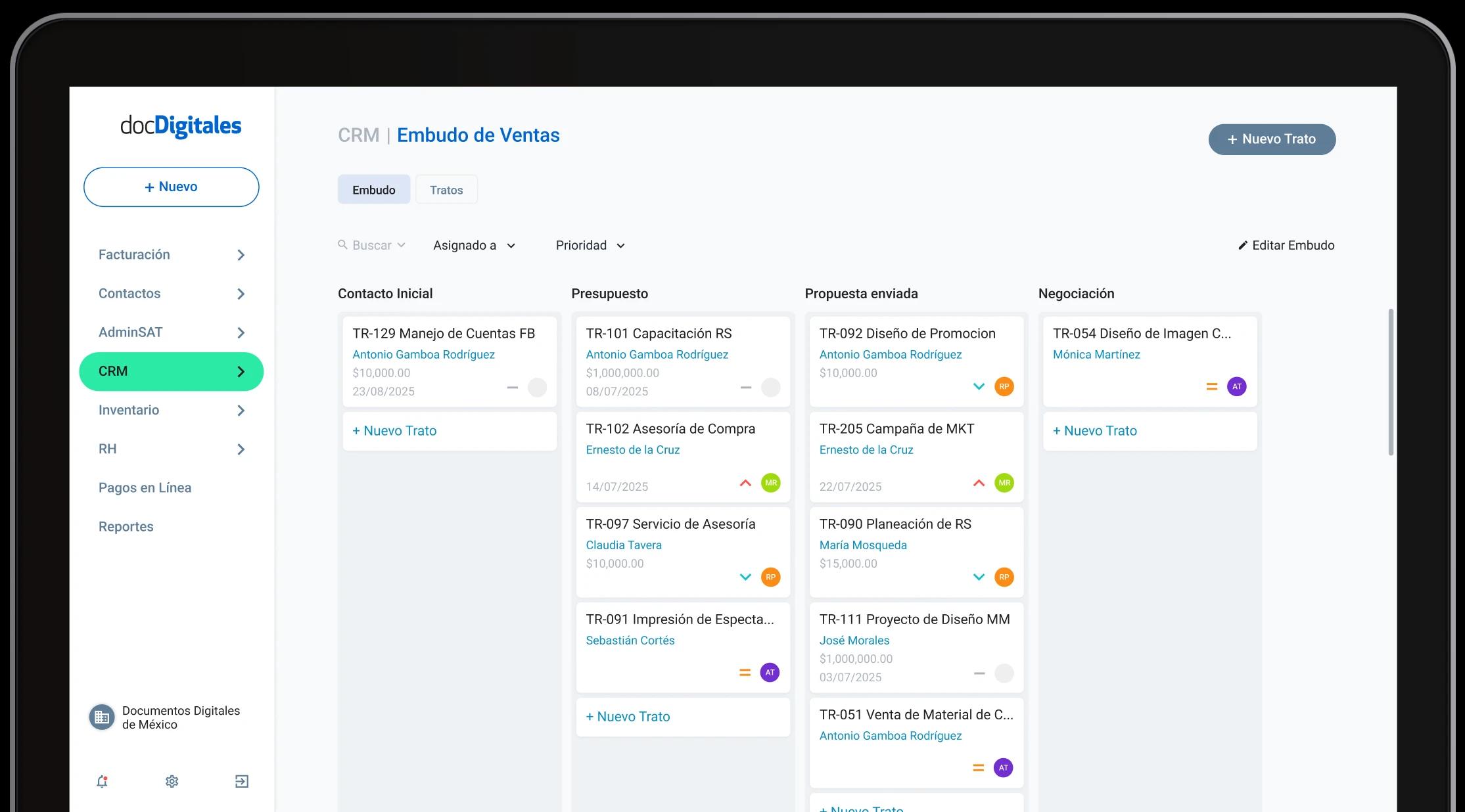
Task: Click the blue low-priority arrow on TR-092
Action: click(979, 386)
